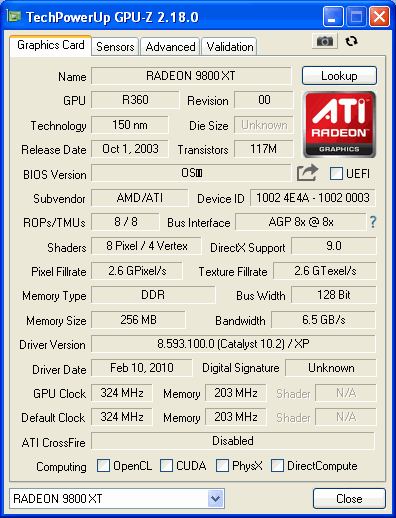Click the ATI CrossFire Disabled field
The height and width of the screenshot is (518, 396).
coord(233,441)
